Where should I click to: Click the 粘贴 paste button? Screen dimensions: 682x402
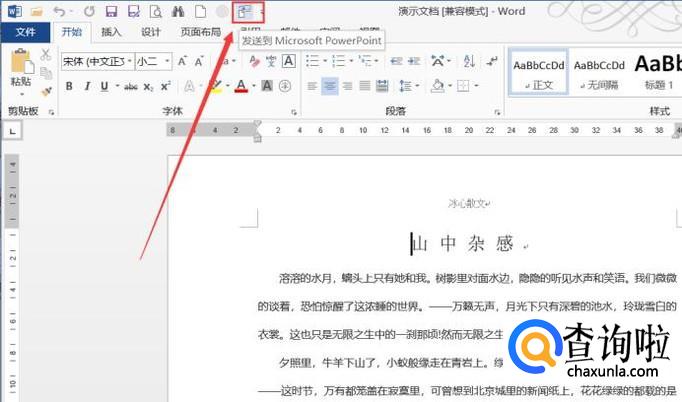pyautogui.click(x=20, y=68)
